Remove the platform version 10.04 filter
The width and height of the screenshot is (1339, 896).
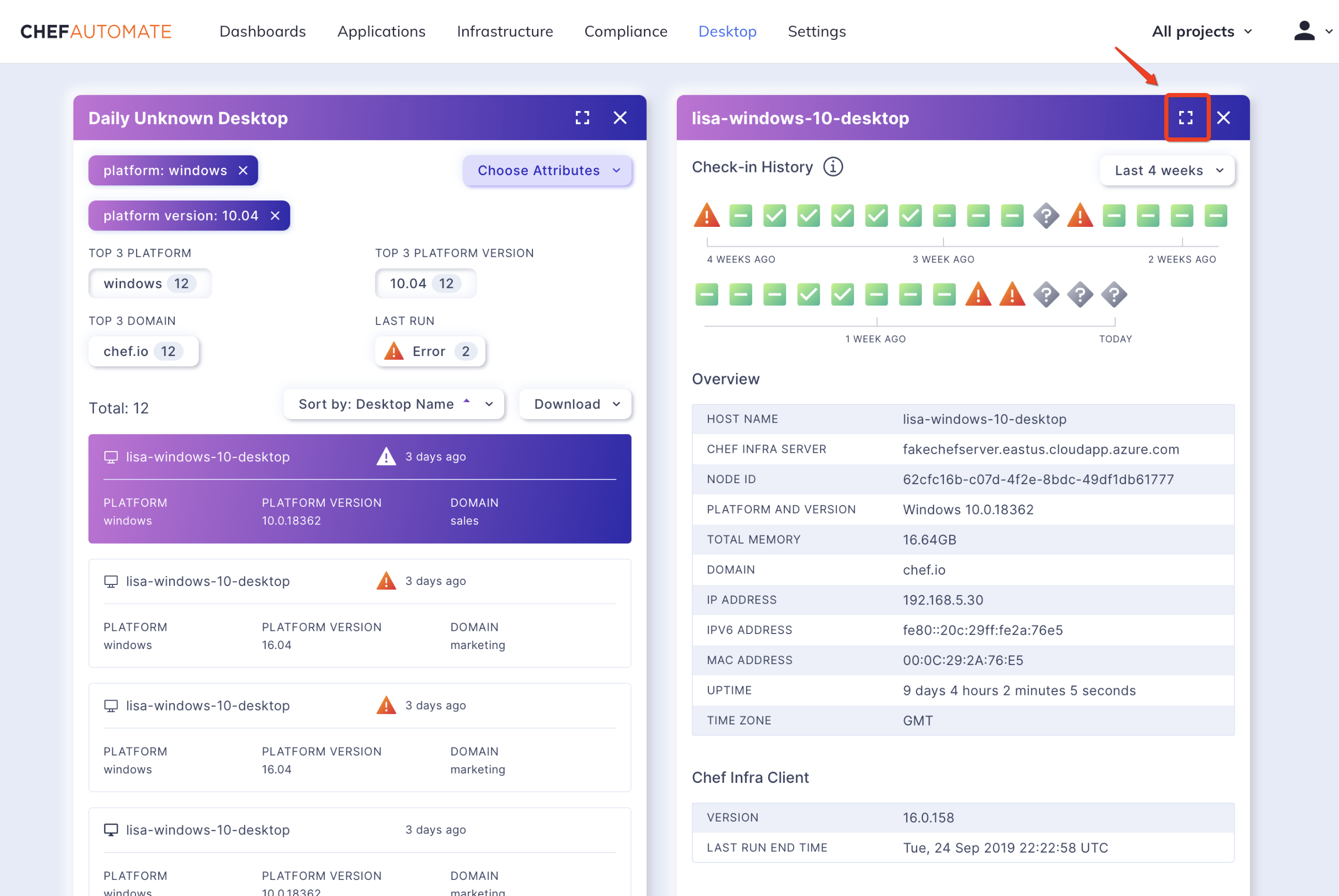point(275,215)
